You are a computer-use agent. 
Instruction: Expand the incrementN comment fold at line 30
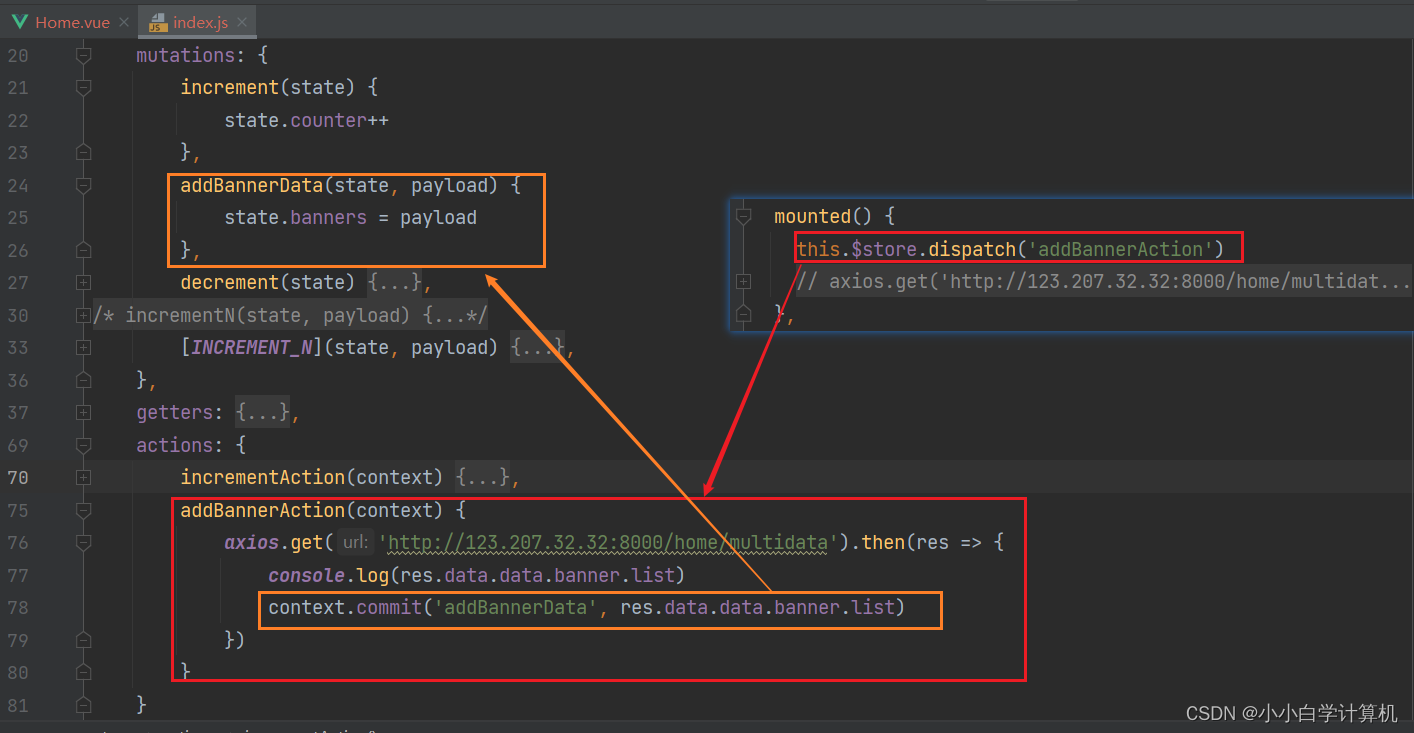(x=83, y=316)
